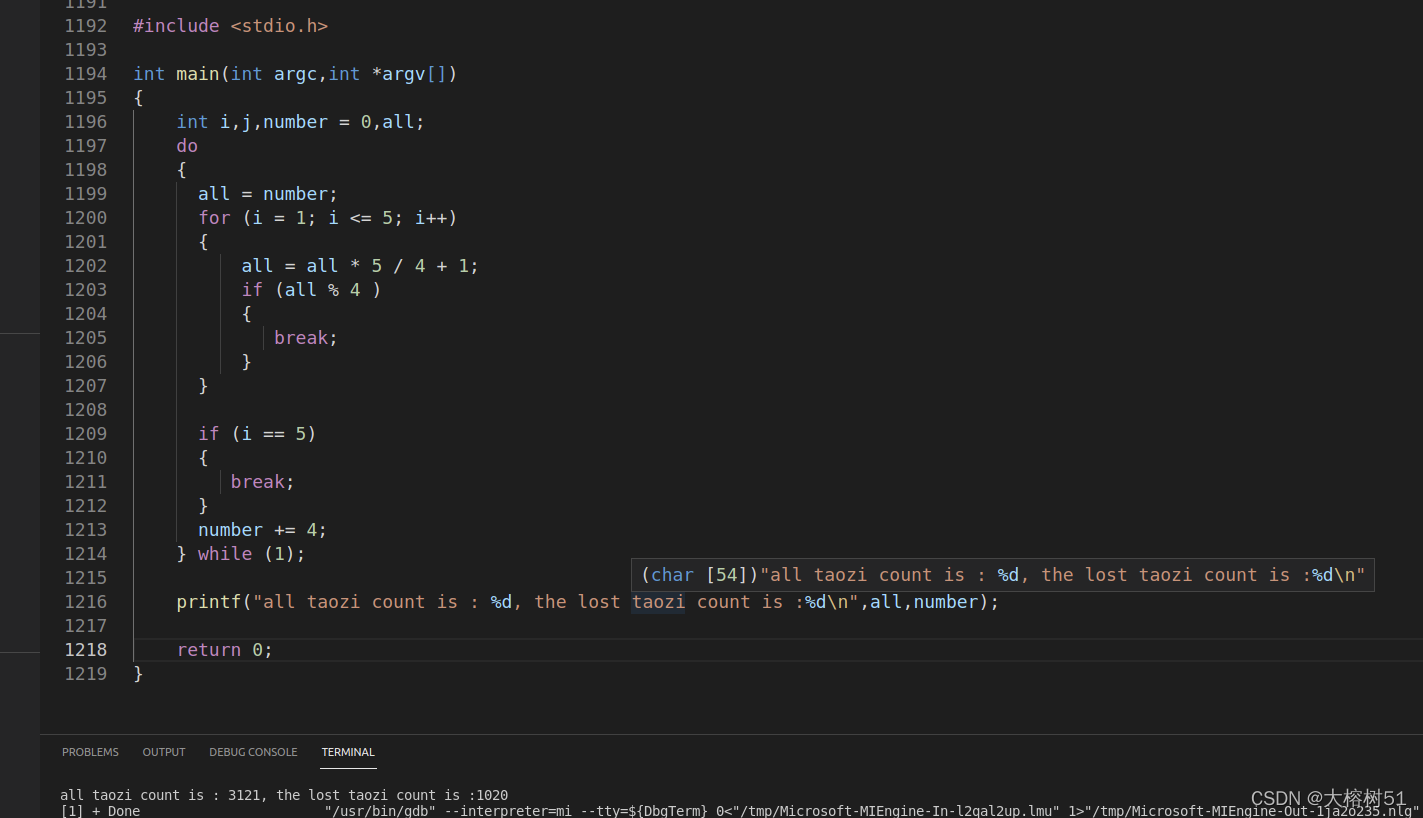The image size is (1423, 818).
Task: Select the TERMINAL panel tab
Action: (348, 752)
